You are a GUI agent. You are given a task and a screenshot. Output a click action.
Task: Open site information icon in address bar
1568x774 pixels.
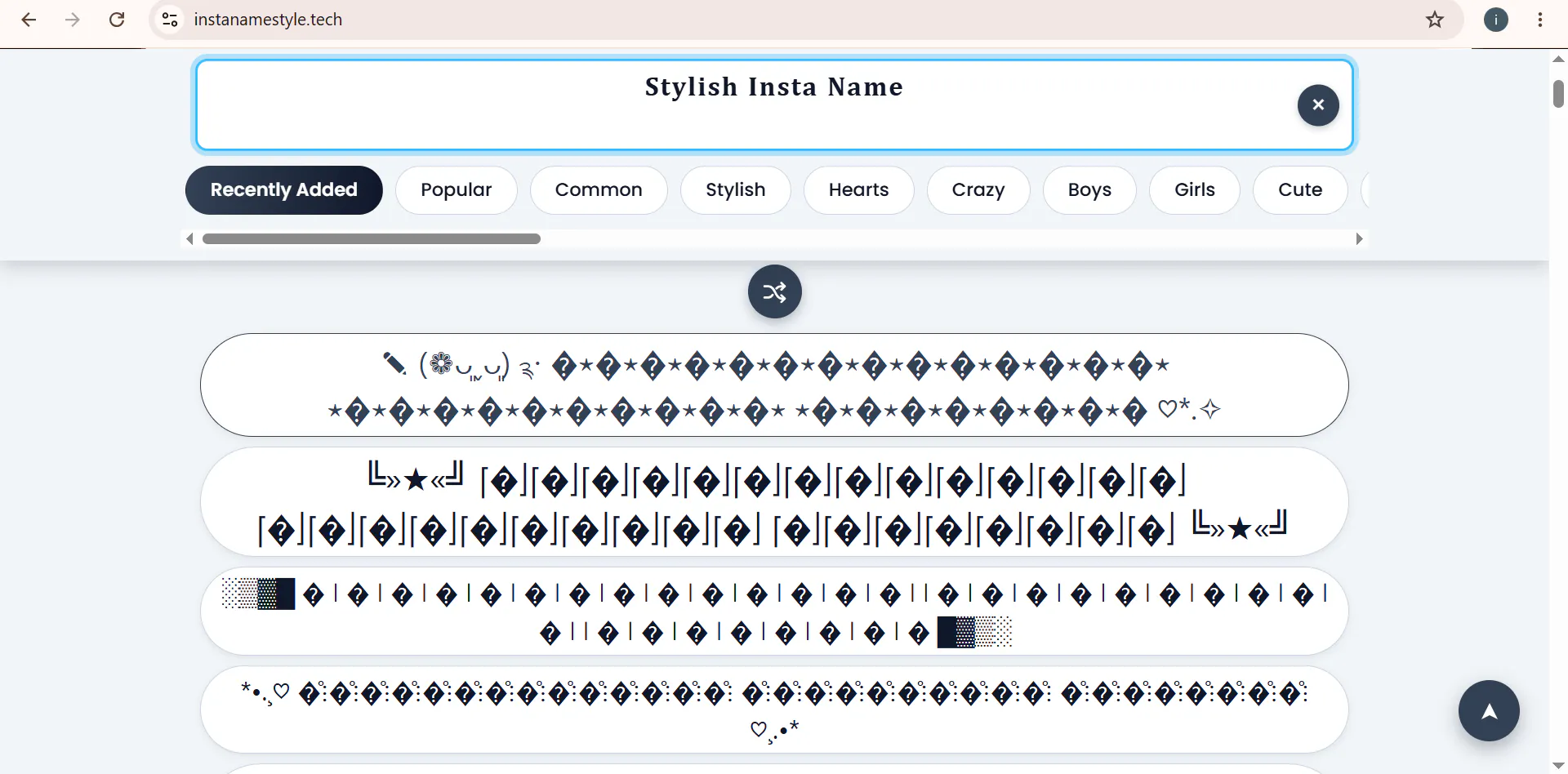tap(170, 20)
